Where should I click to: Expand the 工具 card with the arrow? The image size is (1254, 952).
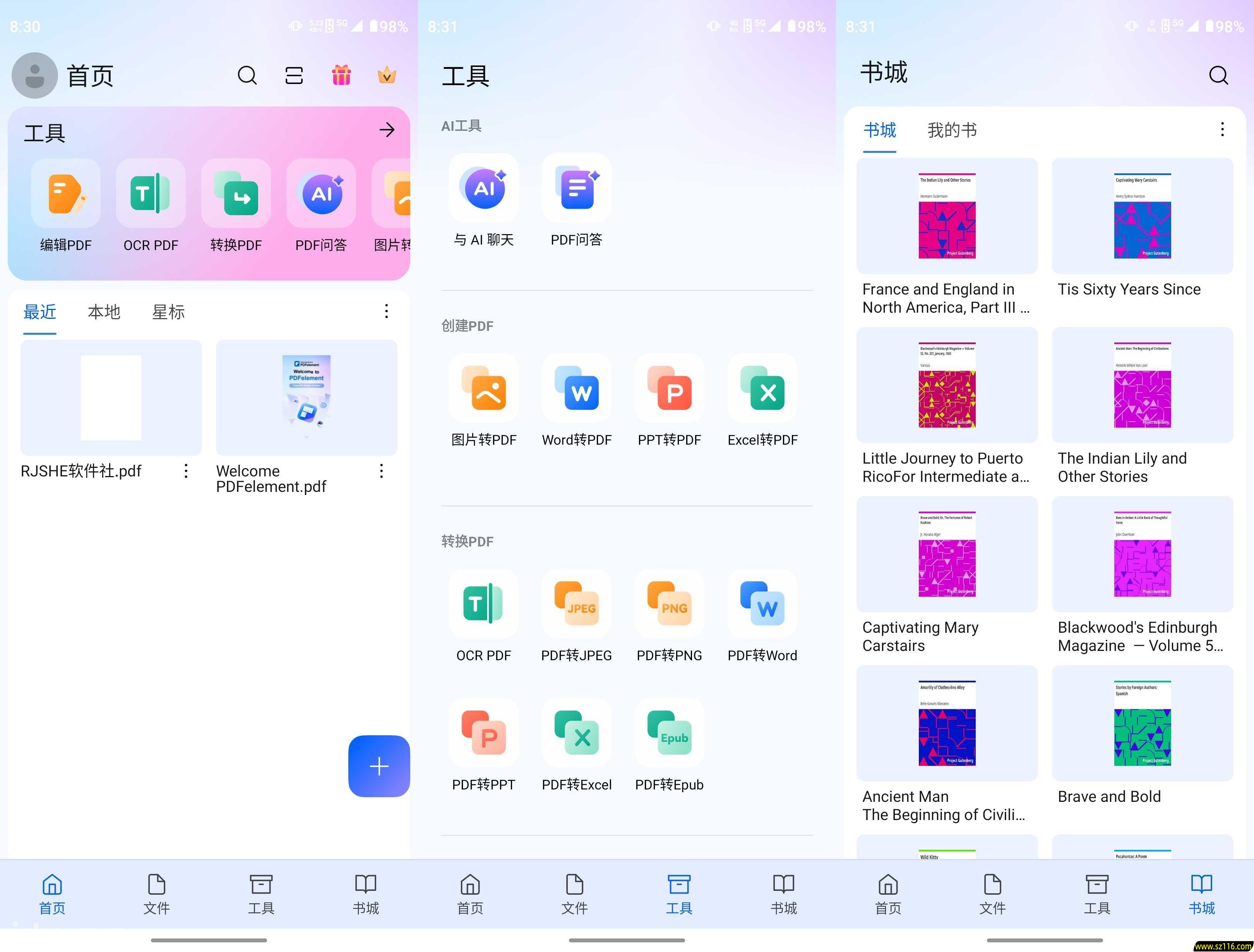point(387,130)
